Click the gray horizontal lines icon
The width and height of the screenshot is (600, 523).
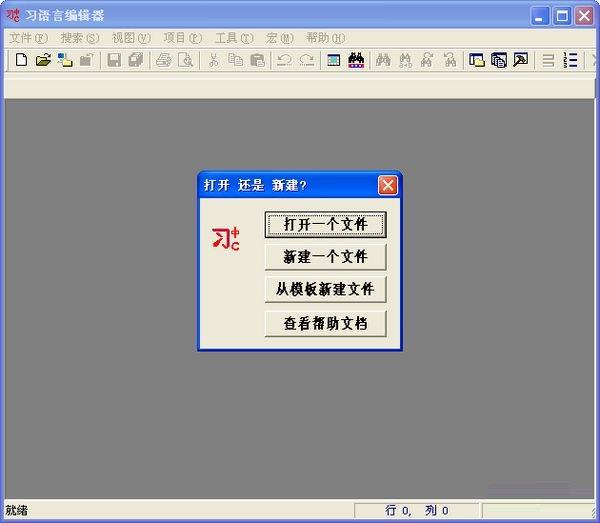[x=548, y=60]
